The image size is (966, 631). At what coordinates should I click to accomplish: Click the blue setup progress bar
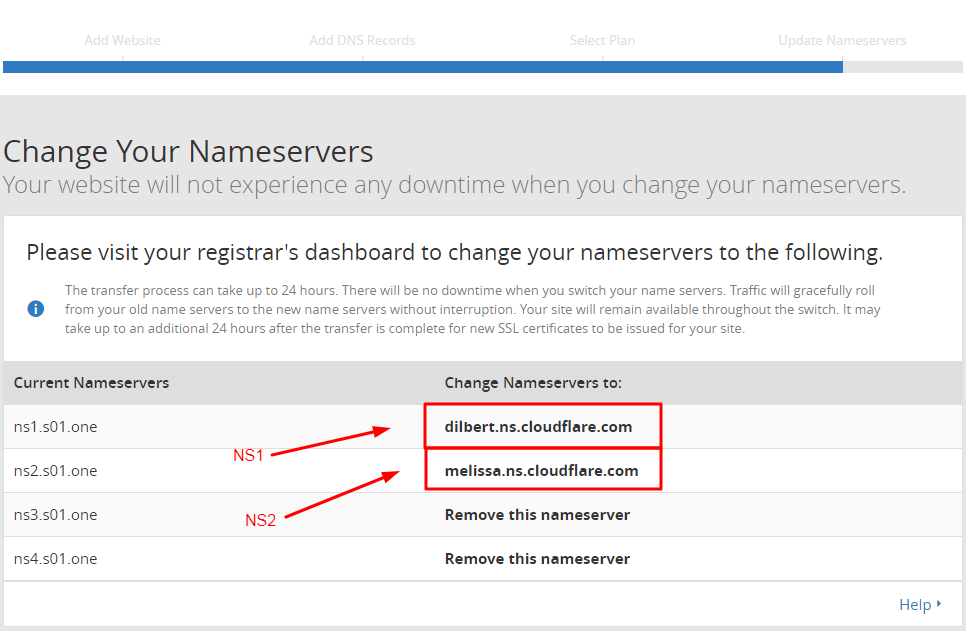pos(423,67)
